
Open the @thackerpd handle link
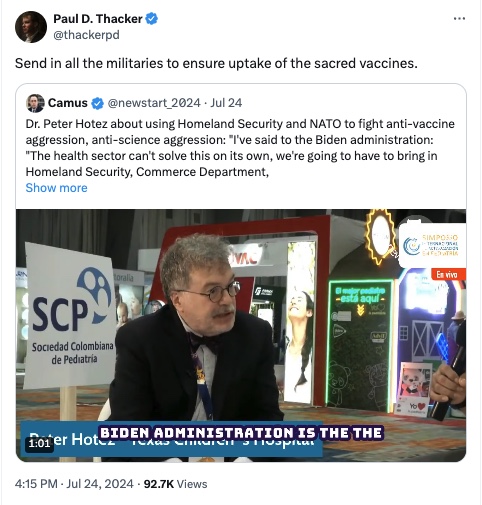[86, 35]
